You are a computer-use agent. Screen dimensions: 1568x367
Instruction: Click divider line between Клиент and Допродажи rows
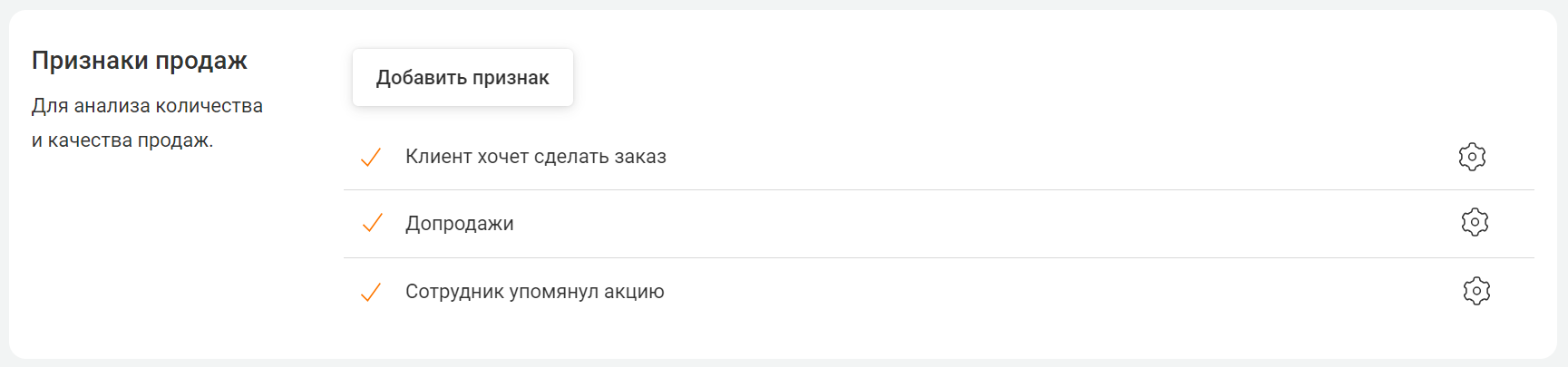(x=939, y=189)
